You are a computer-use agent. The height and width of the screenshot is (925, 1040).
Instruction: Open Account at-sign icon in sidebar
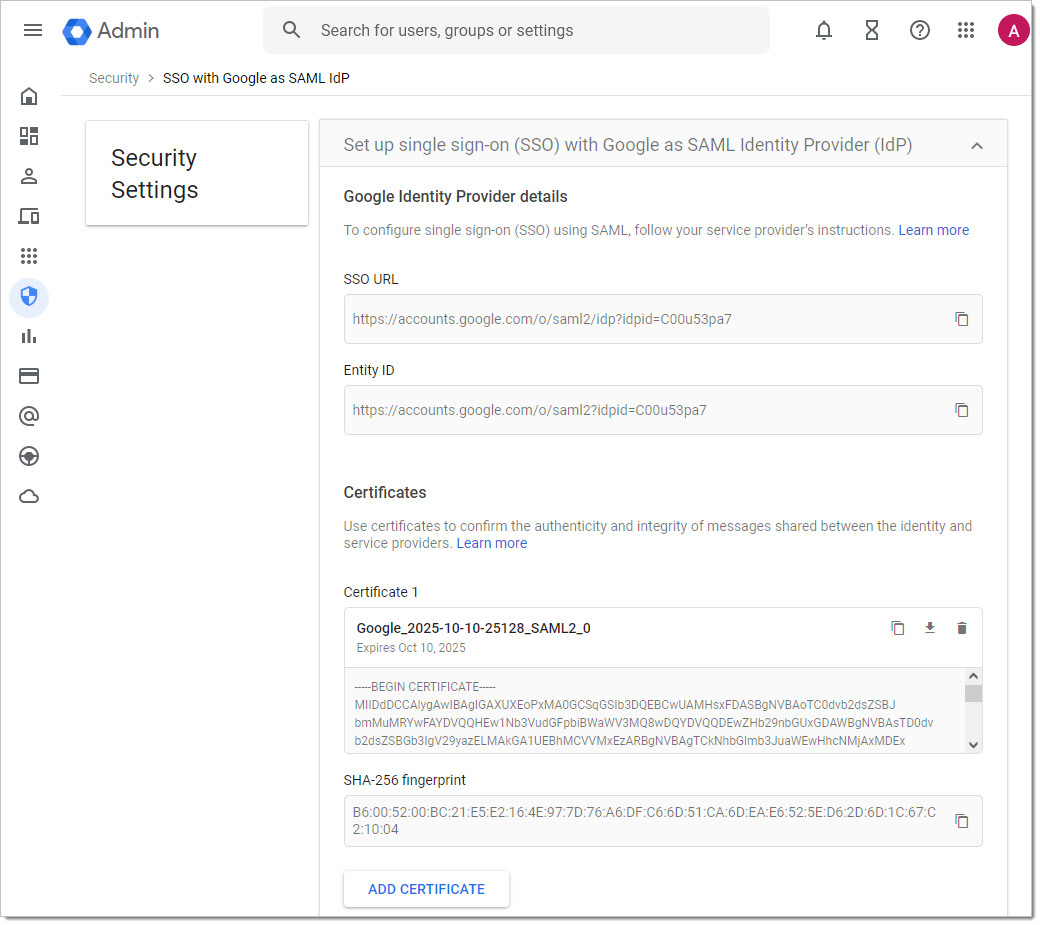pos(29,416)
